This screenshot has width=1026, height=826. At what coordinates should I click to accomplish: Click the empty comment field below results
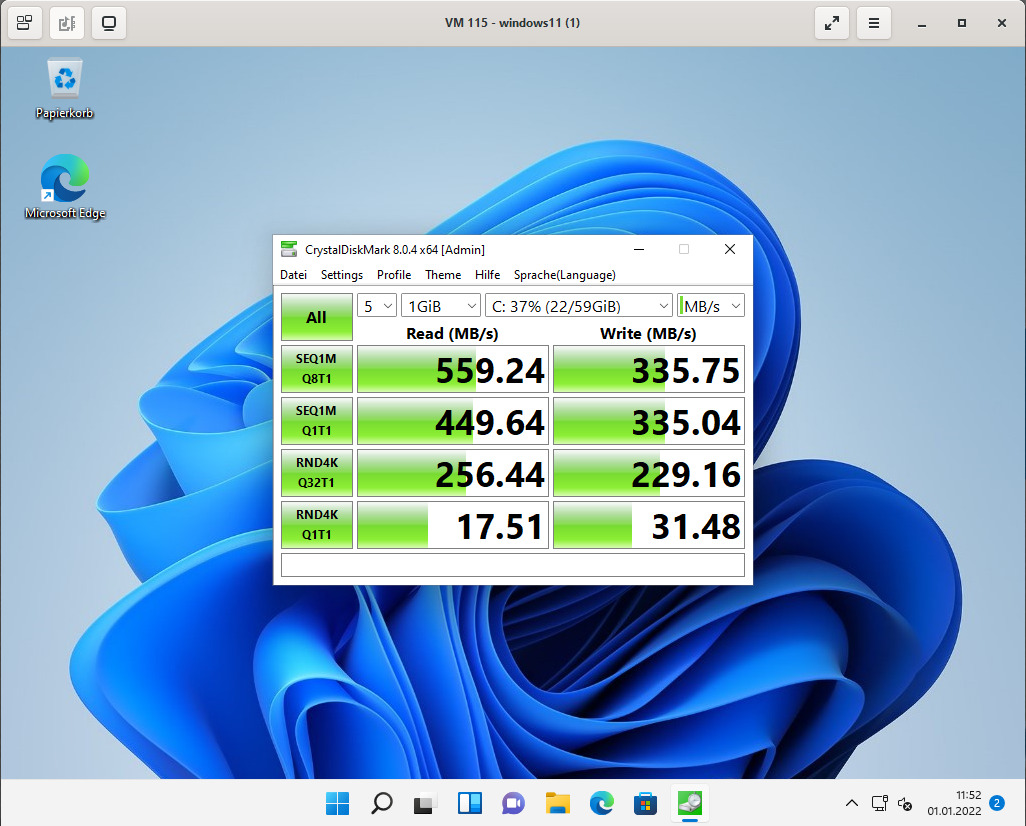point(513,565)
